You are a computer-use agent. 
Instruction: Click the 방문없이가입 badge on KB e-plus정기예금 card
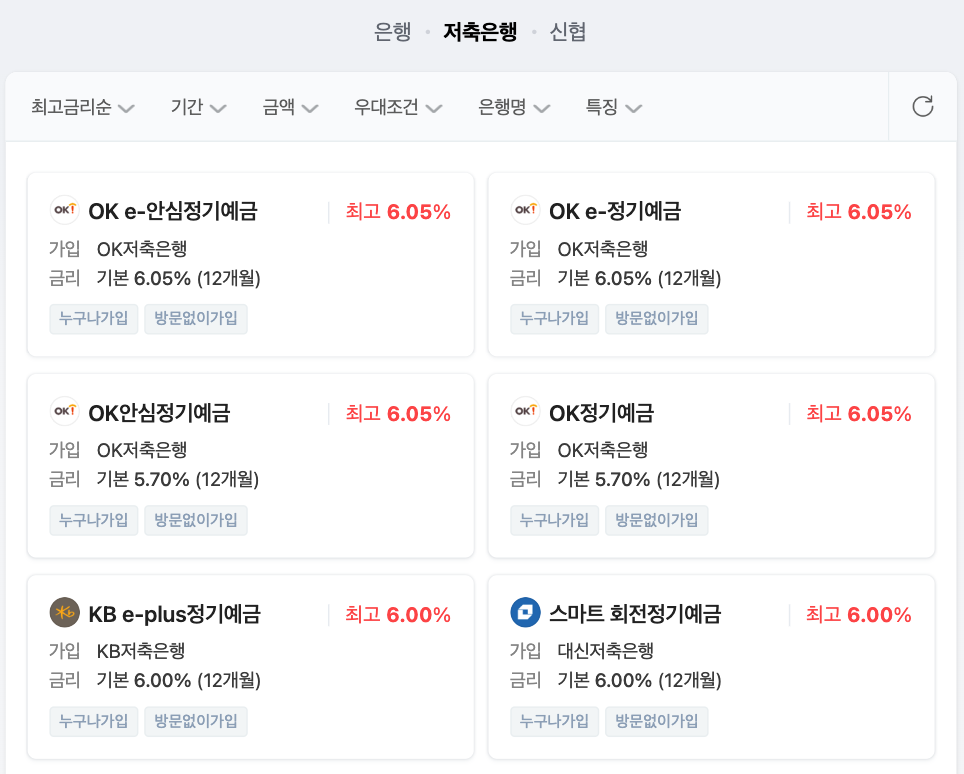pyautogui.click(x=196, y=721)
